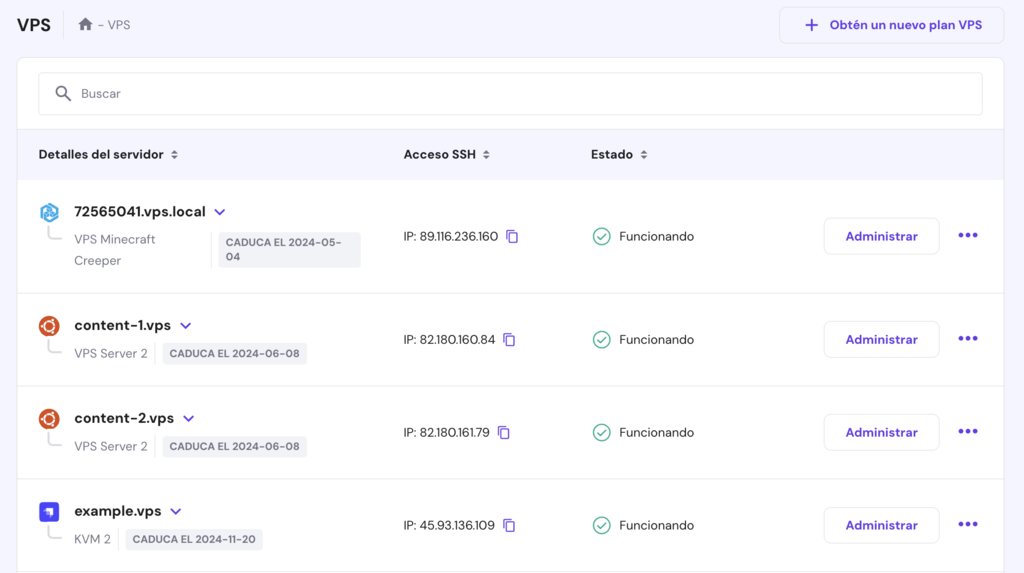
Task: Sort by Acceso SSH column
Action: [x=486, y=155]
